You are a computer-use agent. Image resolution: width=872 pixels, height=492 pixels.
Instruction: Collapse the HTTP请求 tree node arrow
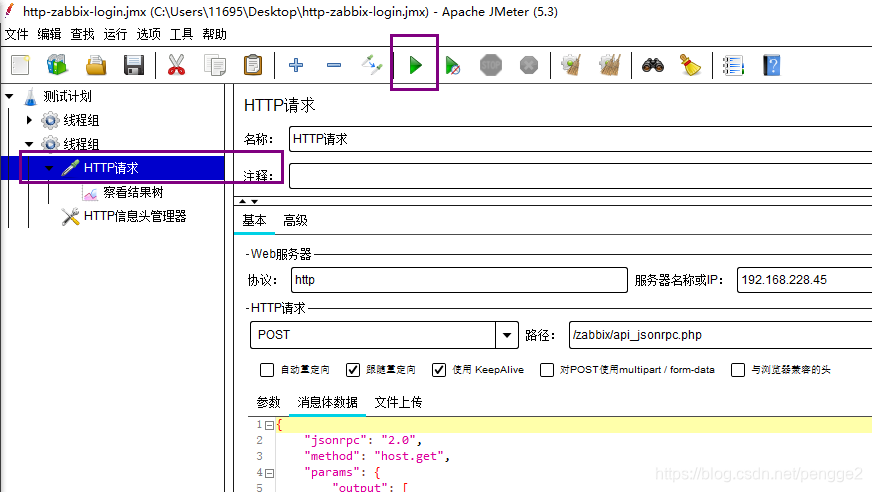pos(49,168)
